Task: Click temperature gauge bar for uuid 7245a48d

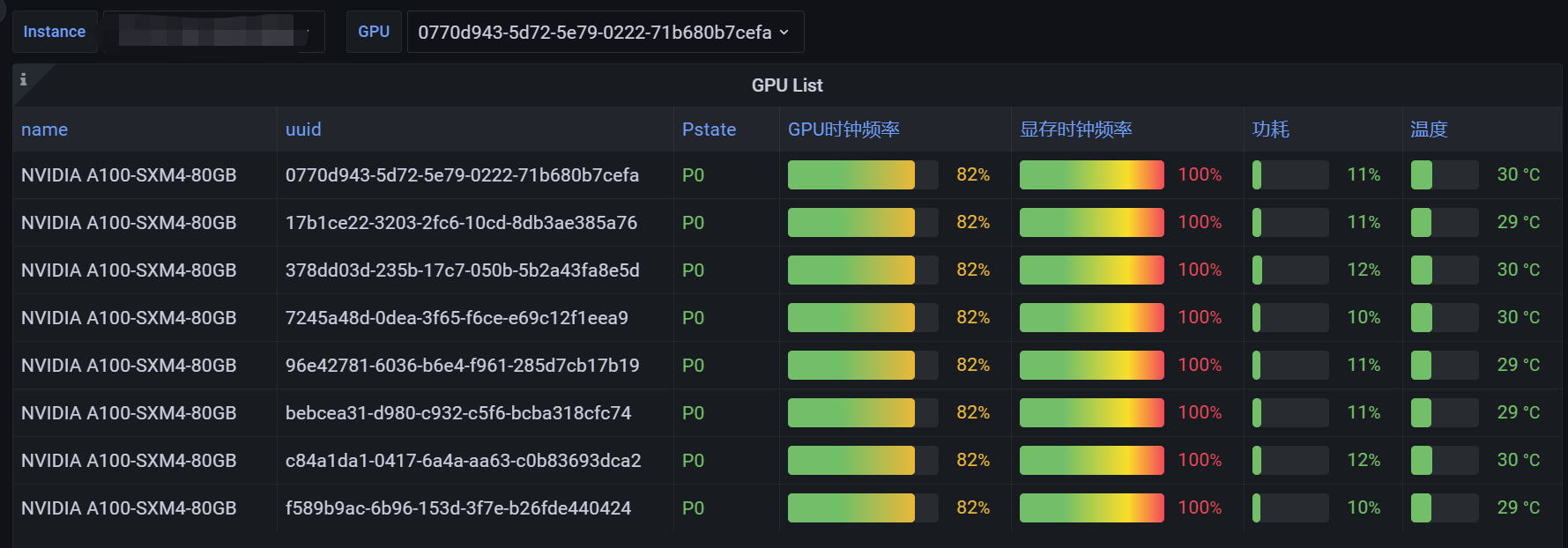Action: tap(1445, 317)
